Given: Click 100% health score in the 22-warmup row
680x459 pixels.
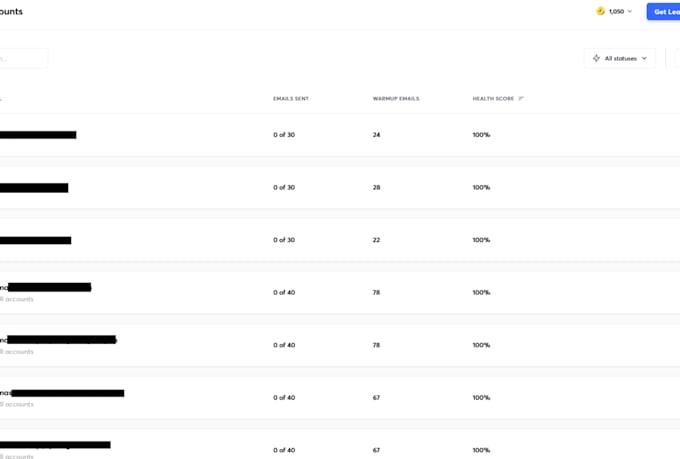Looking at the screenshot, I should coord(481,240).
